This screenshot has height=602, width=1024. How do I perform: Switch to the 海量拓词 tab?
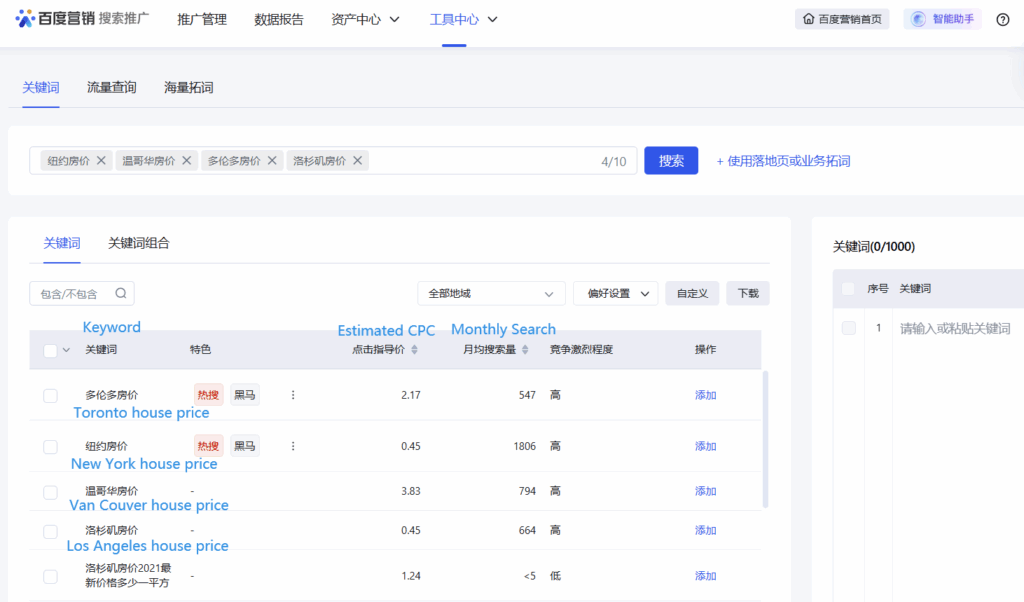click(x=189, y=87)
